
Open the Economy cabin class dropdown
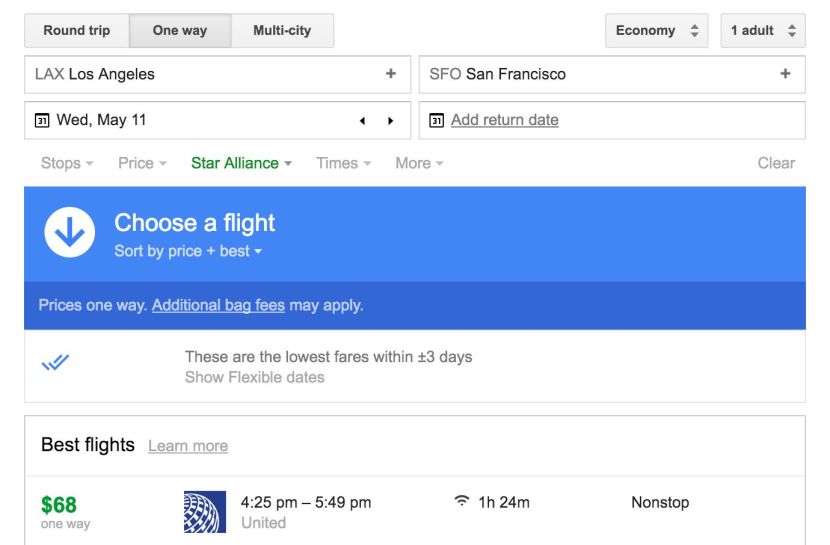pos(656,31)
